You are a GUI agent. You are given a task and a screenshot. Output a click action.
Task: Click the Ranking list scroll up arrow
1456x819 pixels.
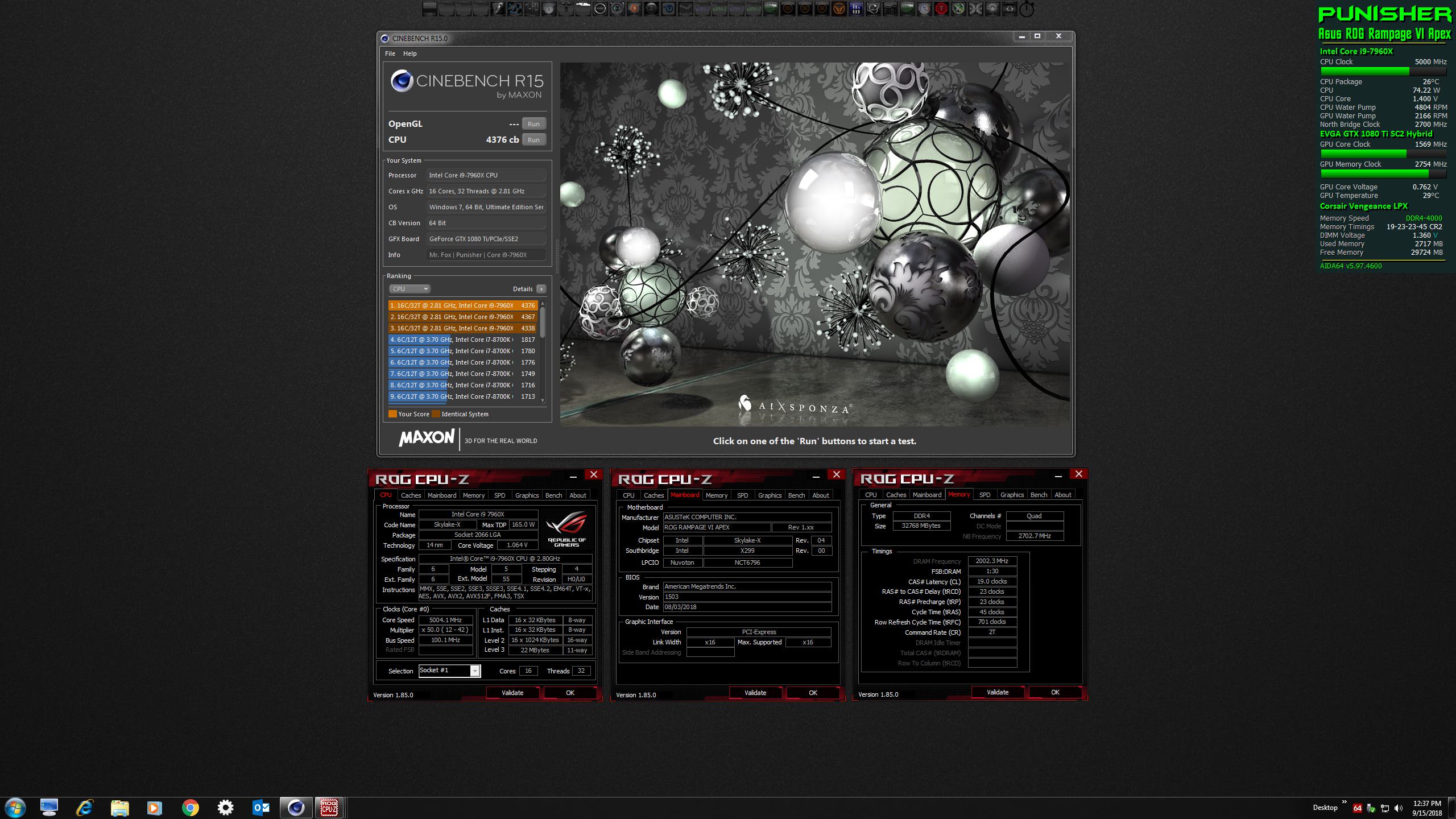click(543, 303)
